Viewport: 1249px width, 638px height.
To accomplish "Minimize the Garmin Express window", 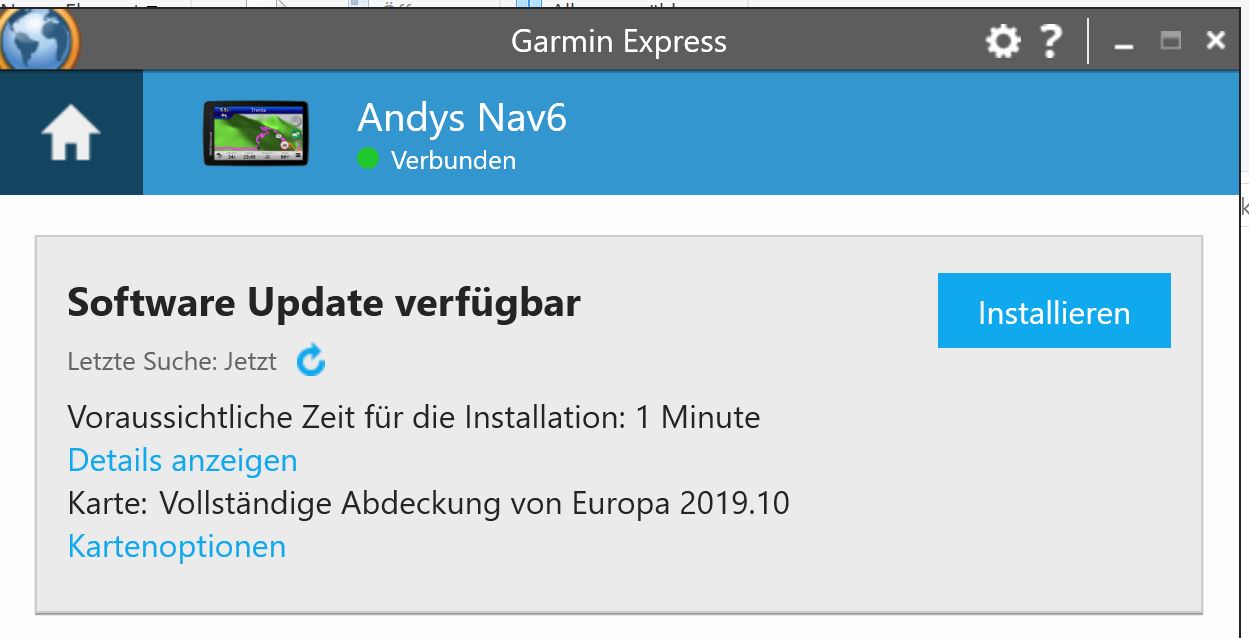I will click(1124, 43).
